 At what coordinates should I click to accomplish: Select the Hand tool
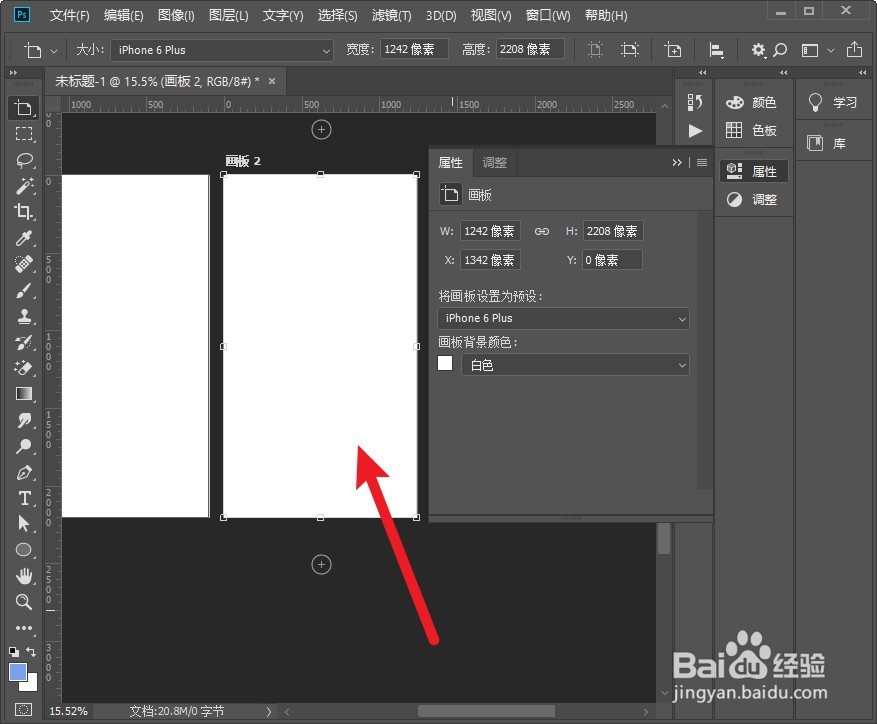[x=23, y=576]
